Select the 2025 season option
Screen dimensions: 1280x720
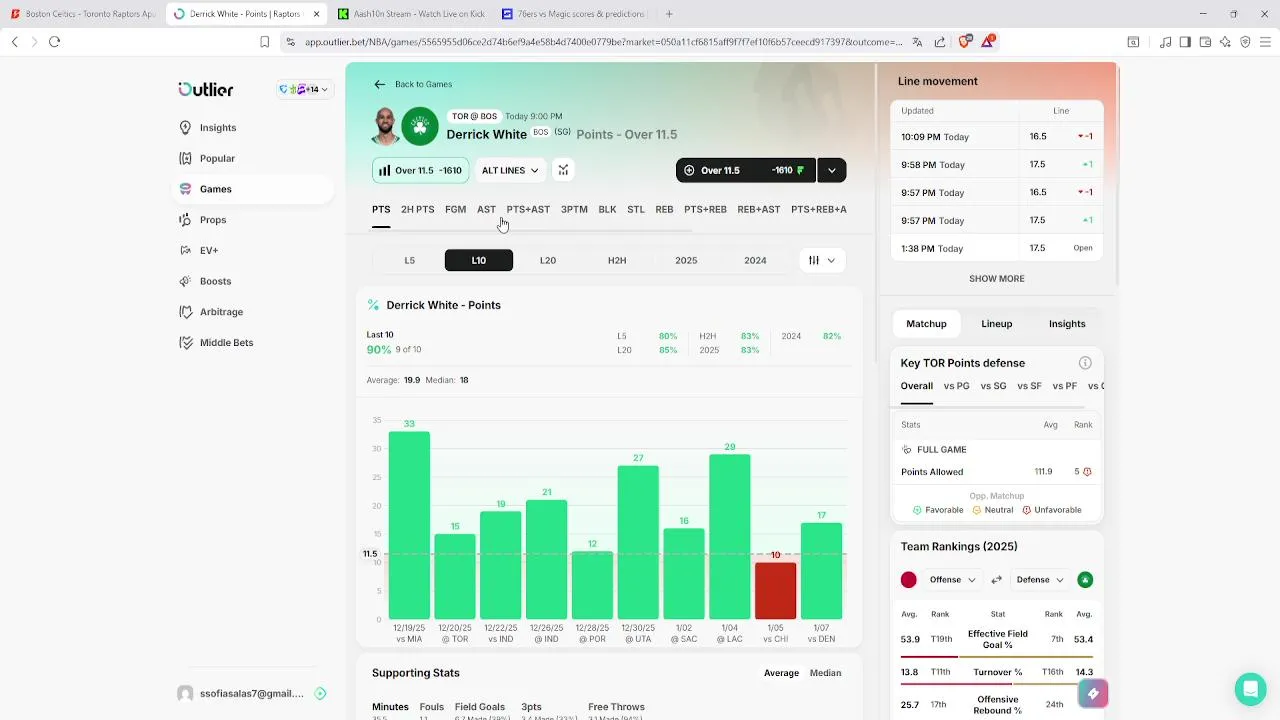point(686,260)
